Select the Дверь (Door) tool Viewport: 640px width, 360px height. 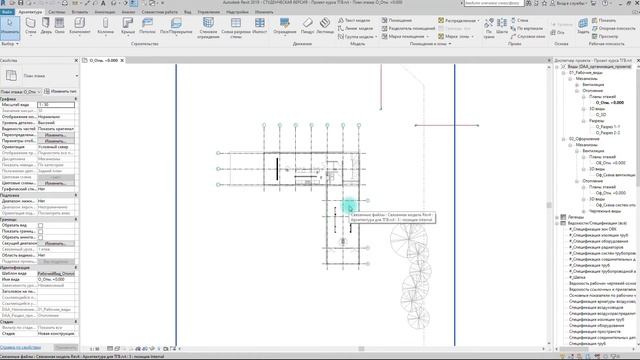46,25
